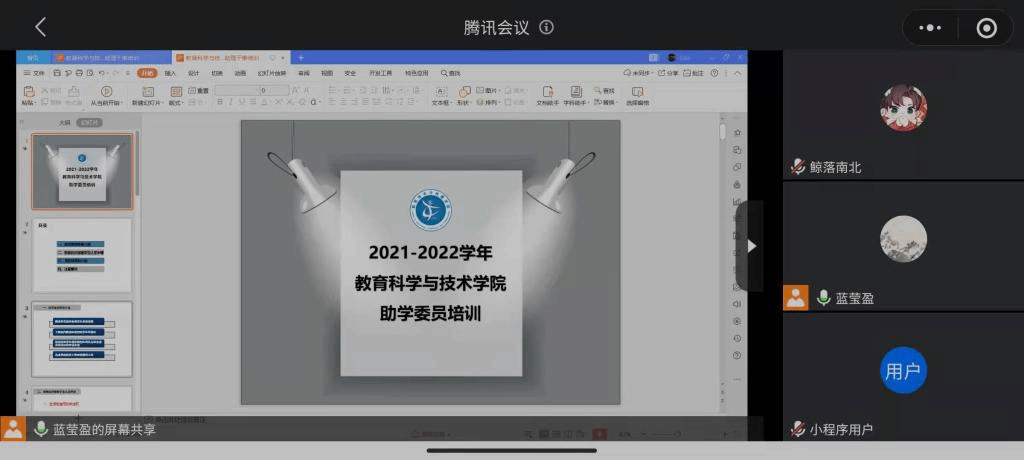
Task: Tap the back arrow in Tencent Meeting
Action: pyautogui.click(x=40, y=28)
